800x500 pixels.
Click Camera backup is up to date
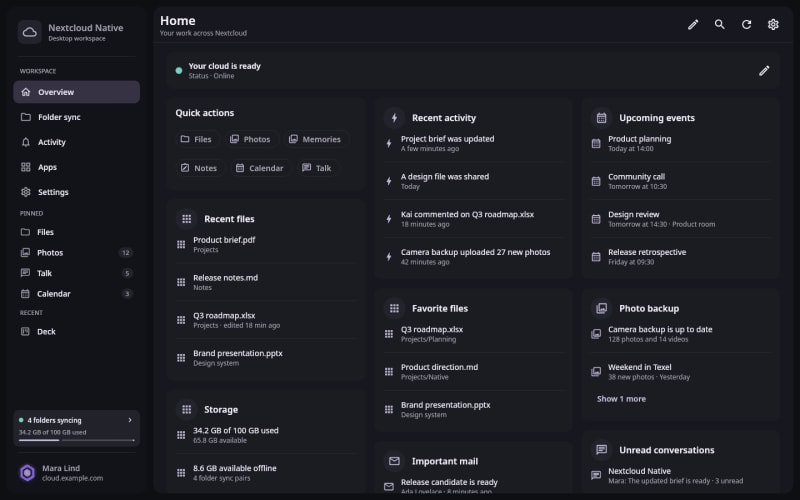tap(681, 334)
